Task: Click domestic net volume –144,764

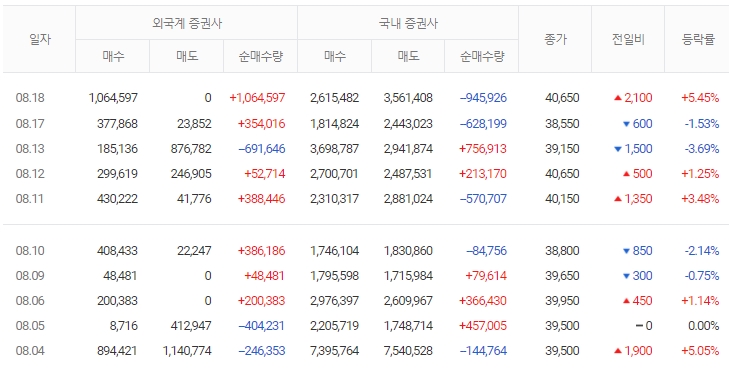Action: [483, 351]
